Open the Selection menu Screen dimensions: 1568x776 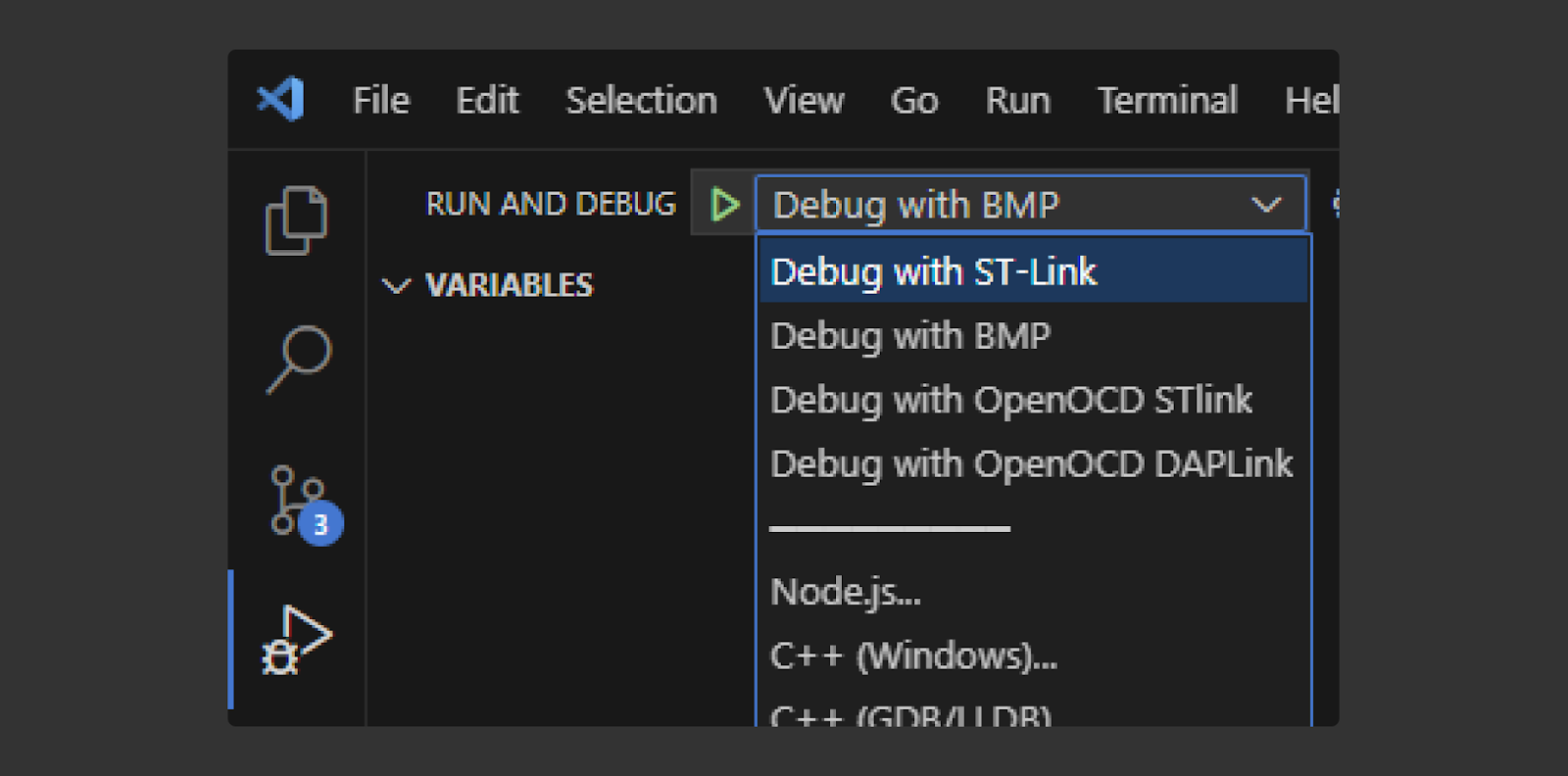click(642, 100)
